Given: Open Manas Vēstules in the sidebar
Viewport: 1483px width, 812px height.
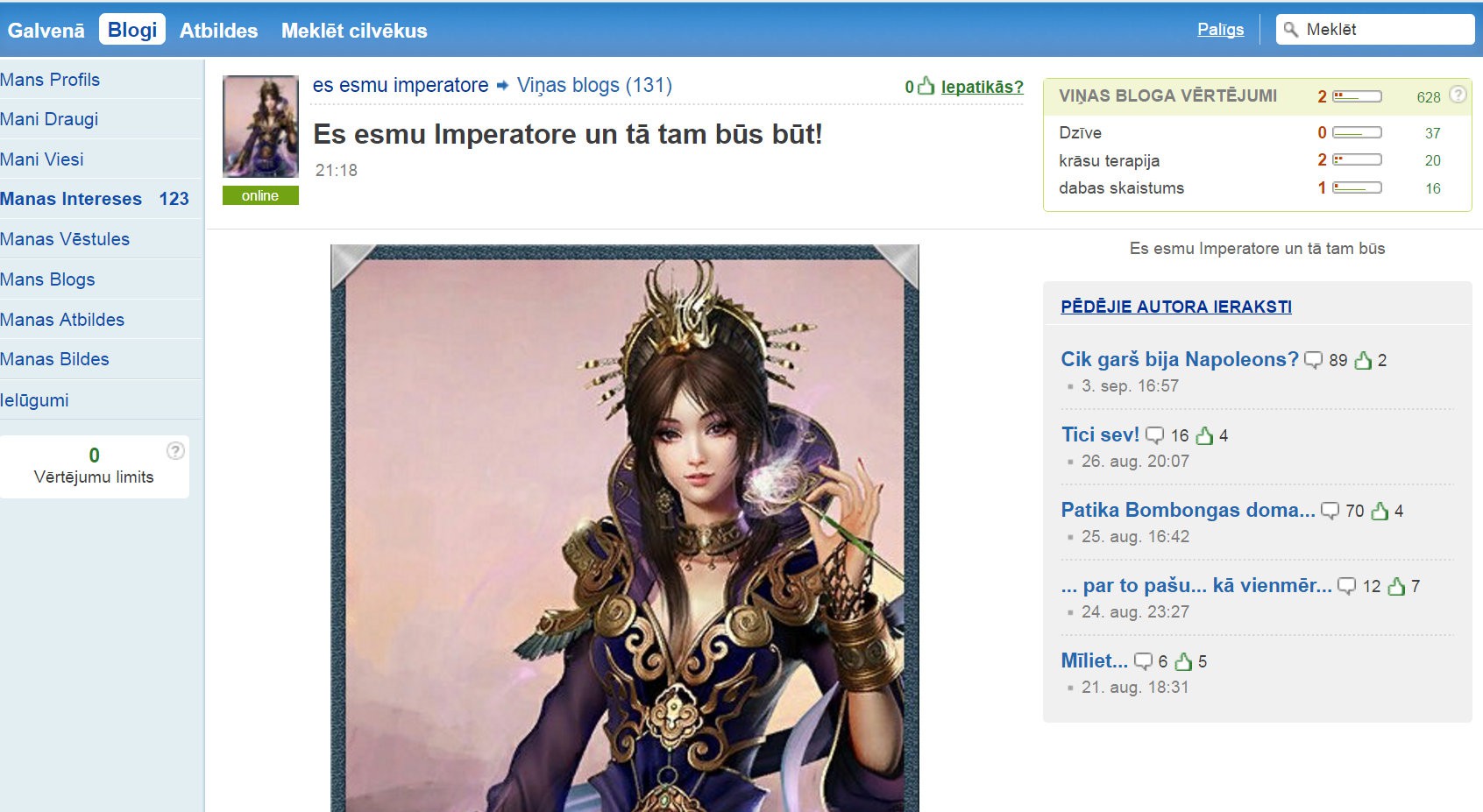Looking at the screenshot, I should [x=65, y=239].
